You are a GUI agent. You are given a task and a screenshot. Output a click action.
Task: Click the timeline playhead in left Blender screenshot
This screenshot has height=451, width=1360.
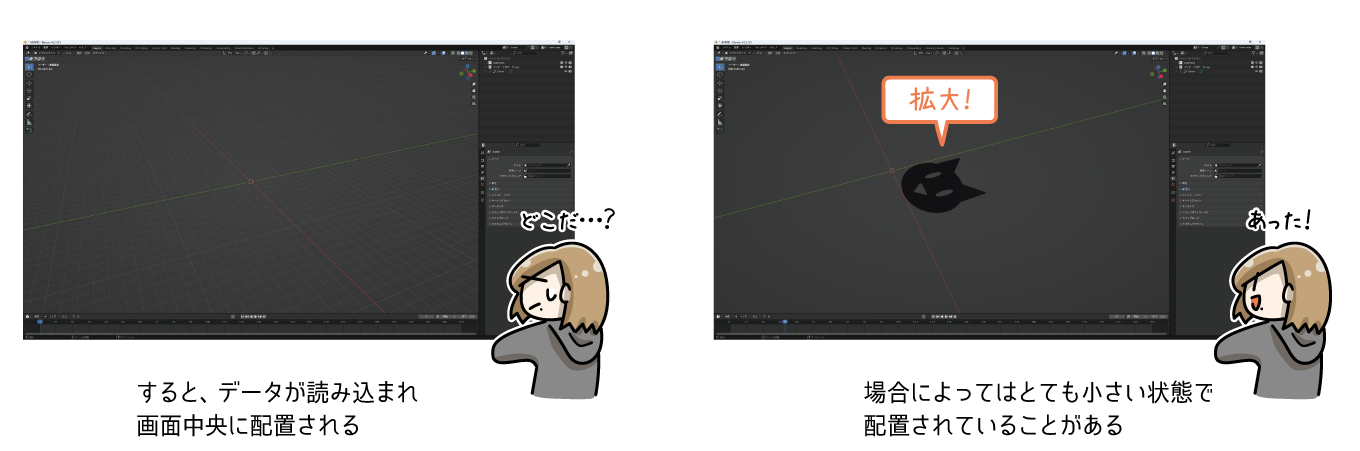pos(39,322)
